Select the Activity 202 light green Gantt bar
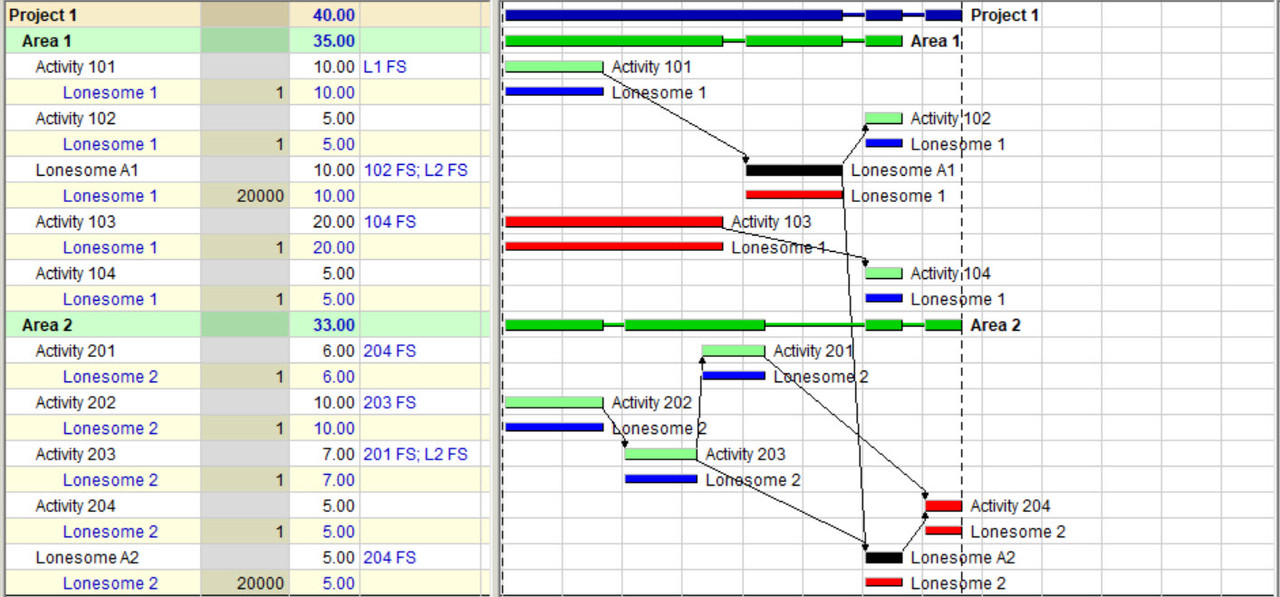The width and height of the screenshot is (1280, 597). pos(554,403)
